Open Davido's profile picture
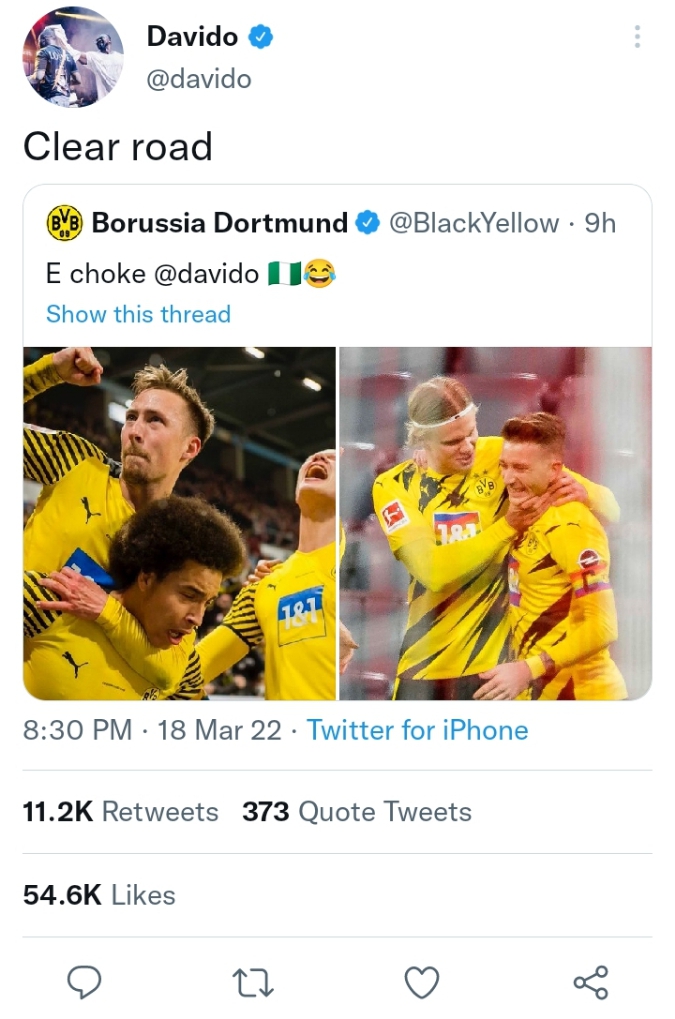 pyautogui.click(x=73, y=57)
